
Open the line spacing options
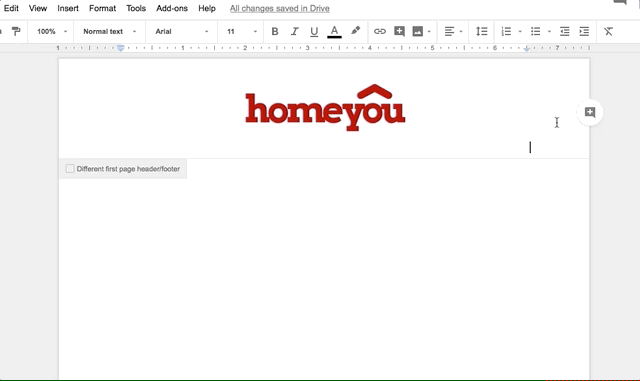tap(482, 31)
